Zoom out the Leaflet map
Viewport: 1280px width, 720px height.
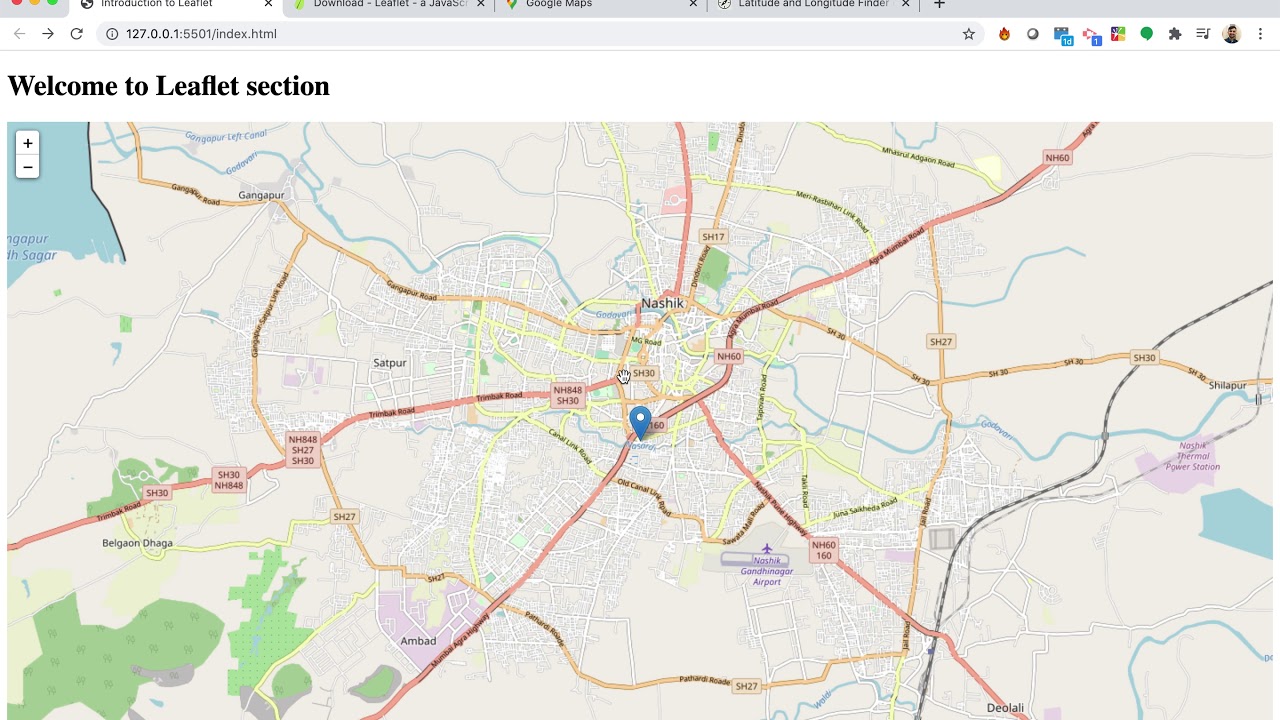(28, 167)
